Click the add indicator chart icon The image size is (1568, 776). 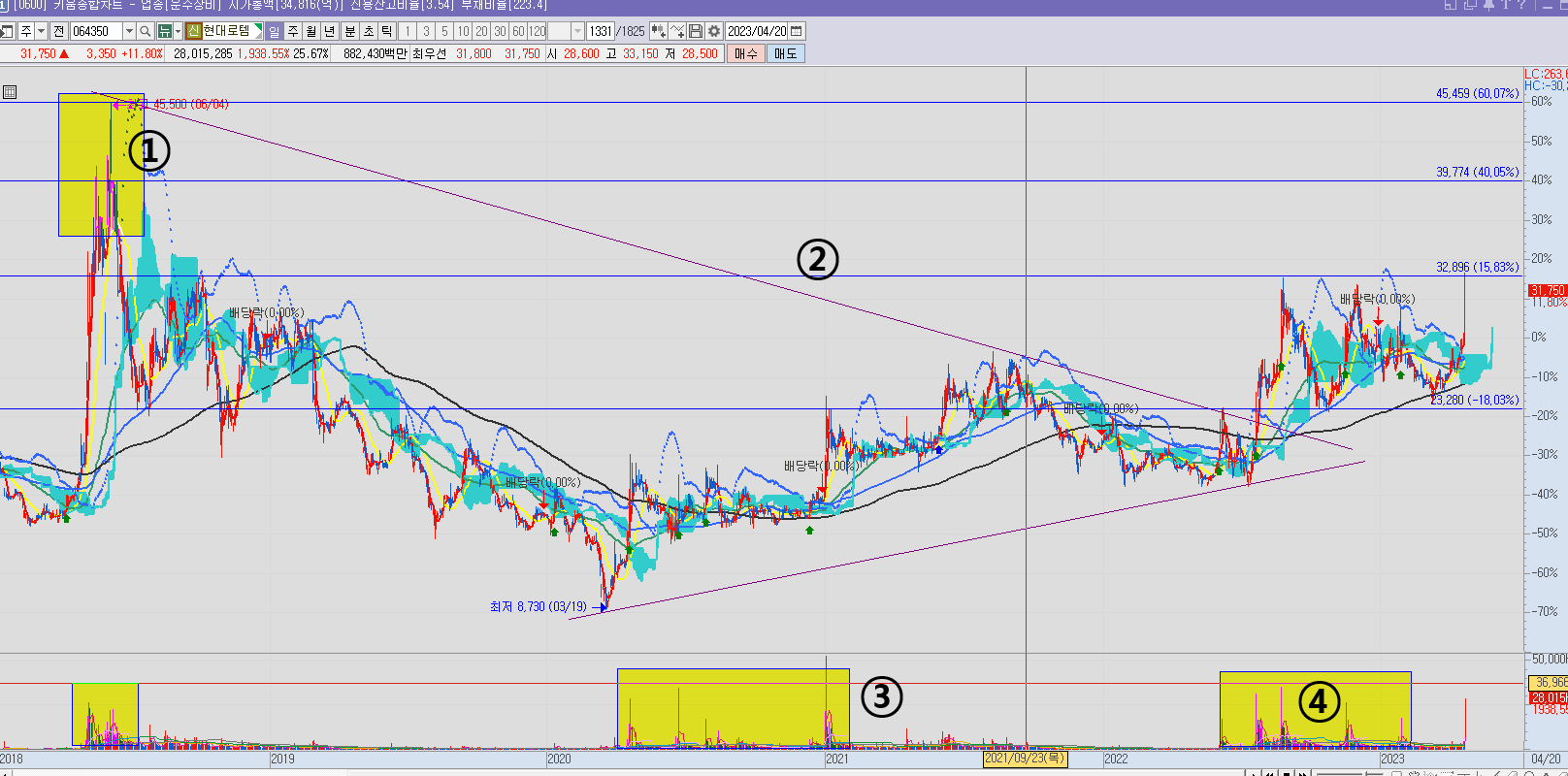677,31
